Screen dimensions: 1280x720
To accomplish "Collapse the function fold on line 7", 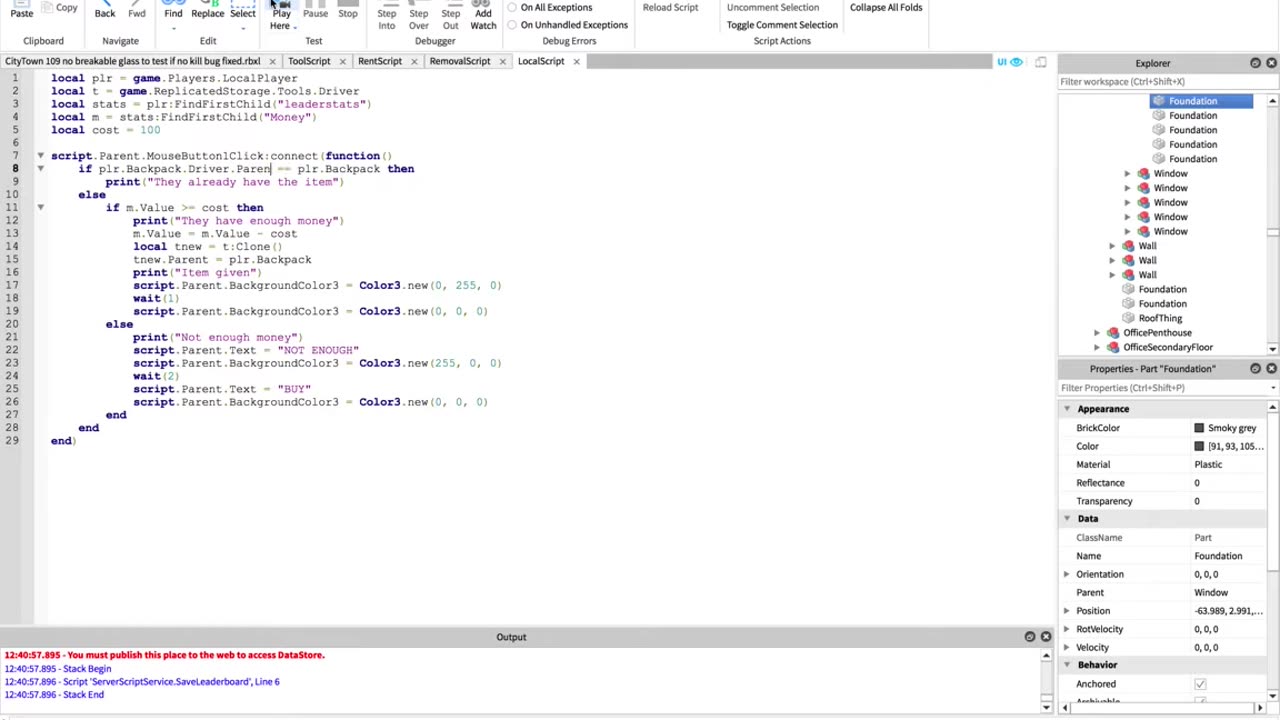I will (40, 156).
